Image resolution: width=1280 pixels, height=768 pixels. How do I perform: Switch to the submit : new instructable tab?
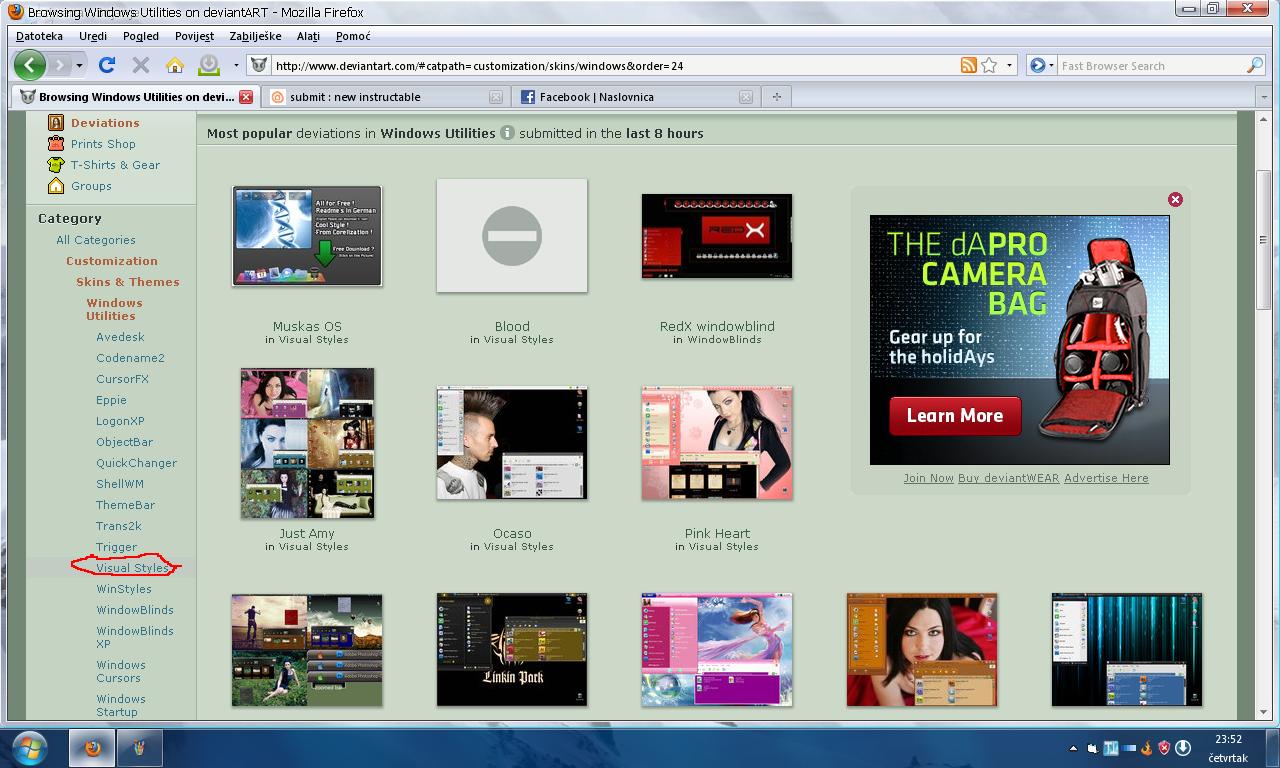387,97
